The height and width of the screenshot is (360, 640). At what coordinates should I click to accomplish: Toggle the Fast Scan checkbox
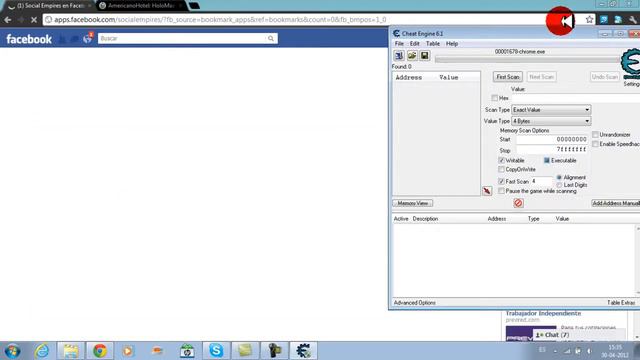tap(501, 181)
